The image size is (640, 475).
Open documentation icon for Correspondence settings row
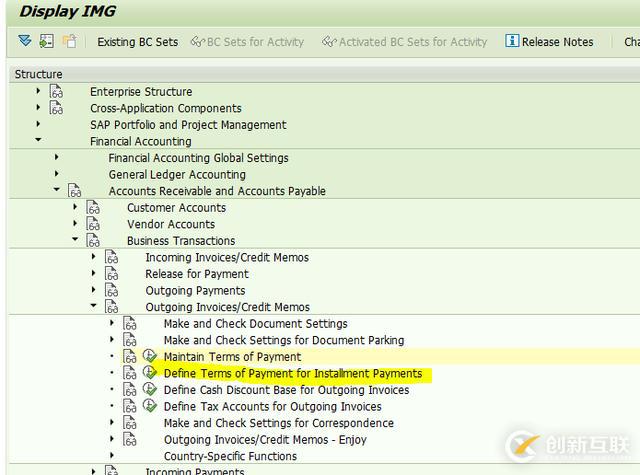pos(130,423)
